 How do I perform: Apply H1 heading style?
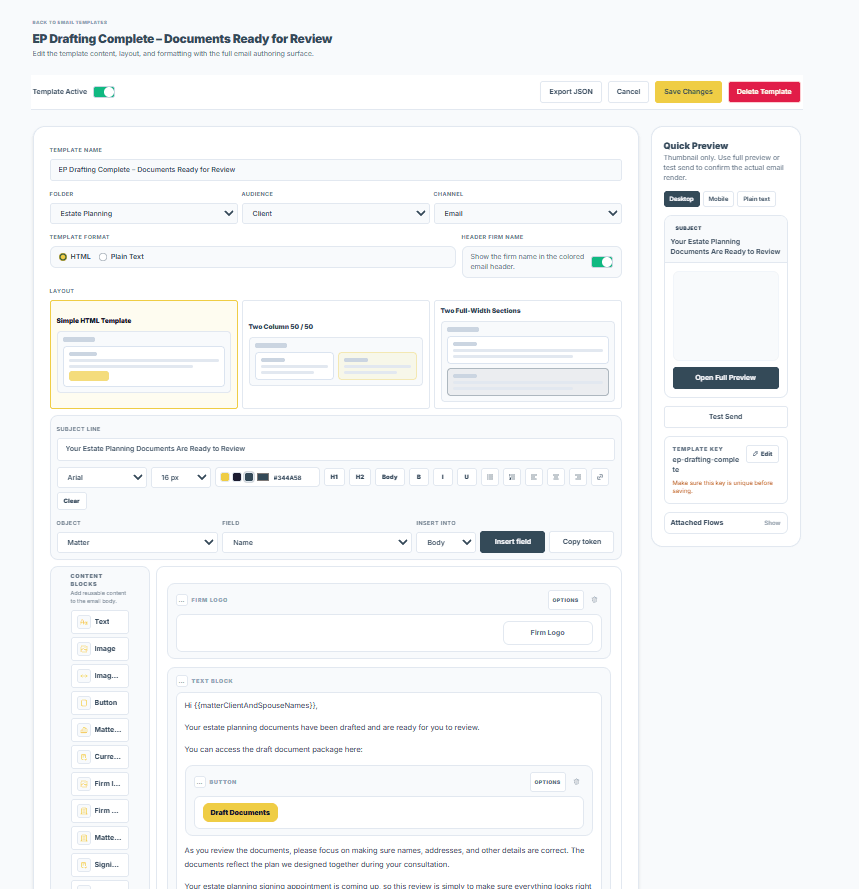point(335,477)
